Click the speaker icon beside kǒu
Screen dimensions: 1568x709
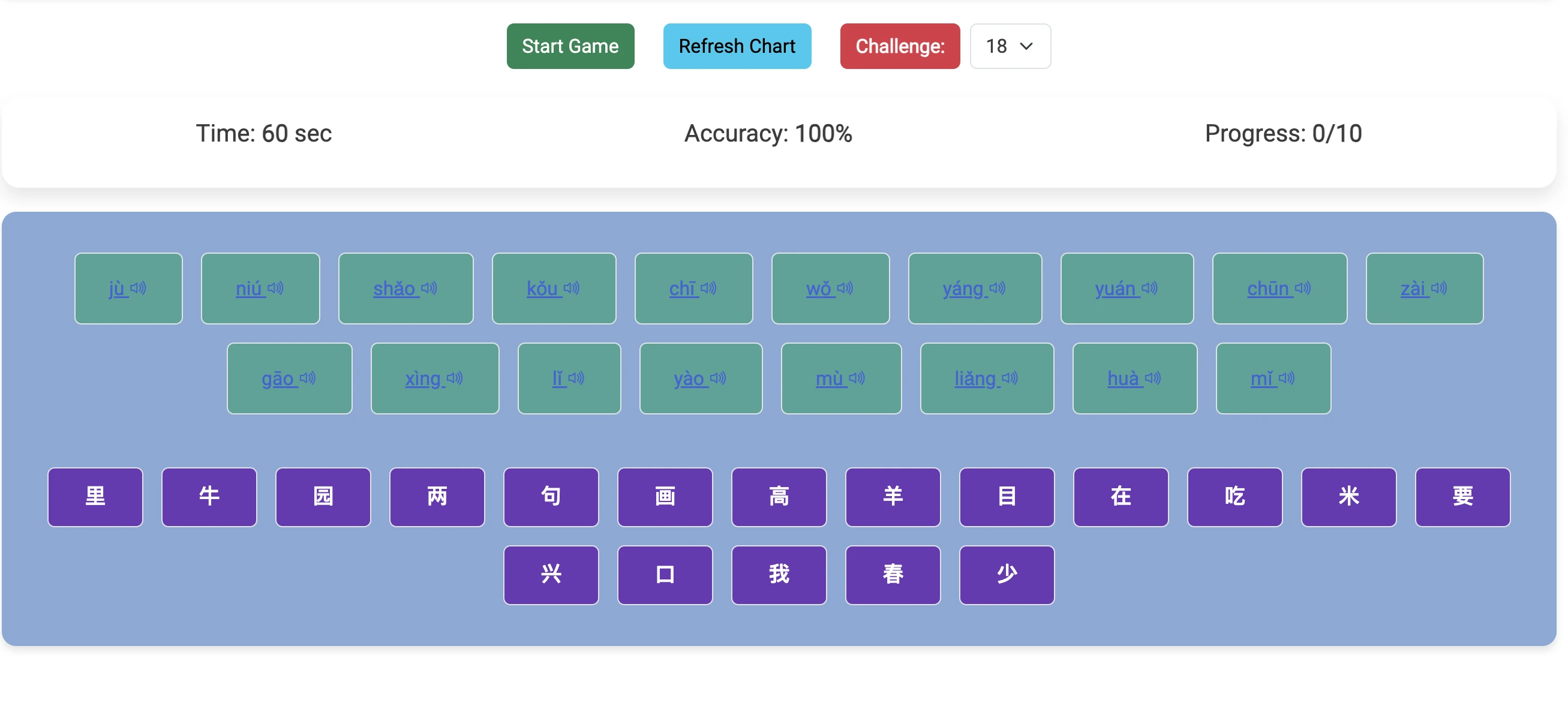[572, 288]
